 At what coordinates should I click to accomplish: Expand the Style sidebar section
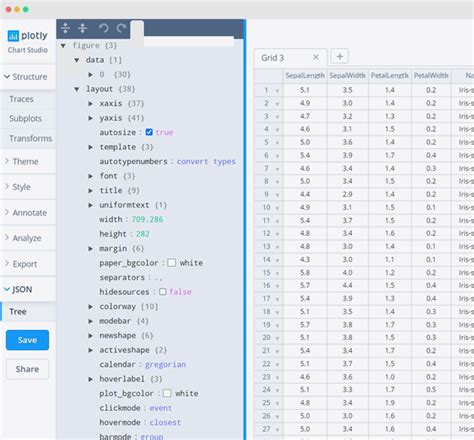click(28, 187)
